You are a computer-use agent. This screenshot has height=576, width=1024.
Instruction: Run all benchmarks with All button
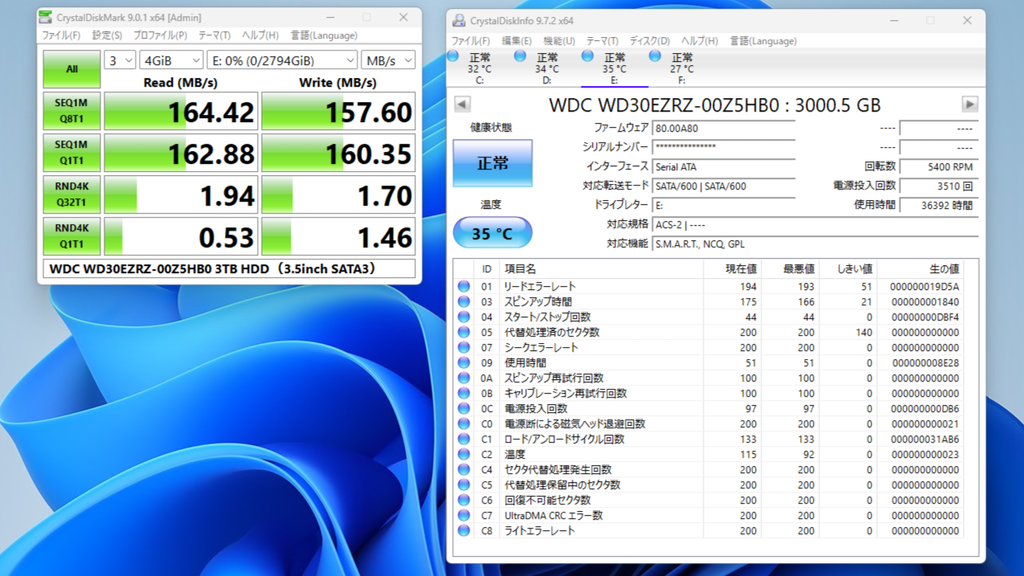click(x=72, y=69)
